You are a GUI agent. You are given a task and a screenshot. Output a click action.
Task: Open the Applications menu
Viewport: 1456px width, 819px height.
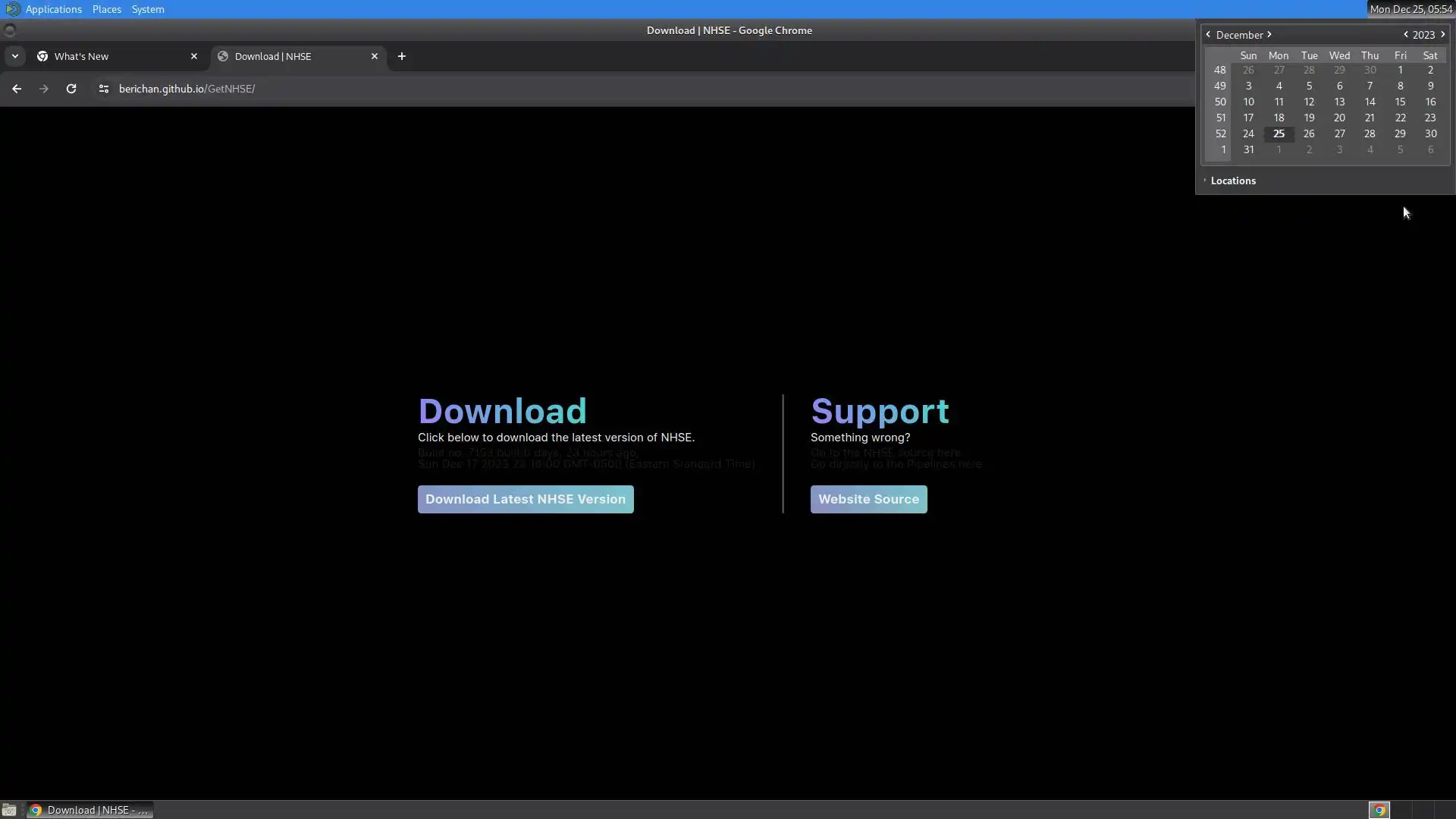[53, 9]
